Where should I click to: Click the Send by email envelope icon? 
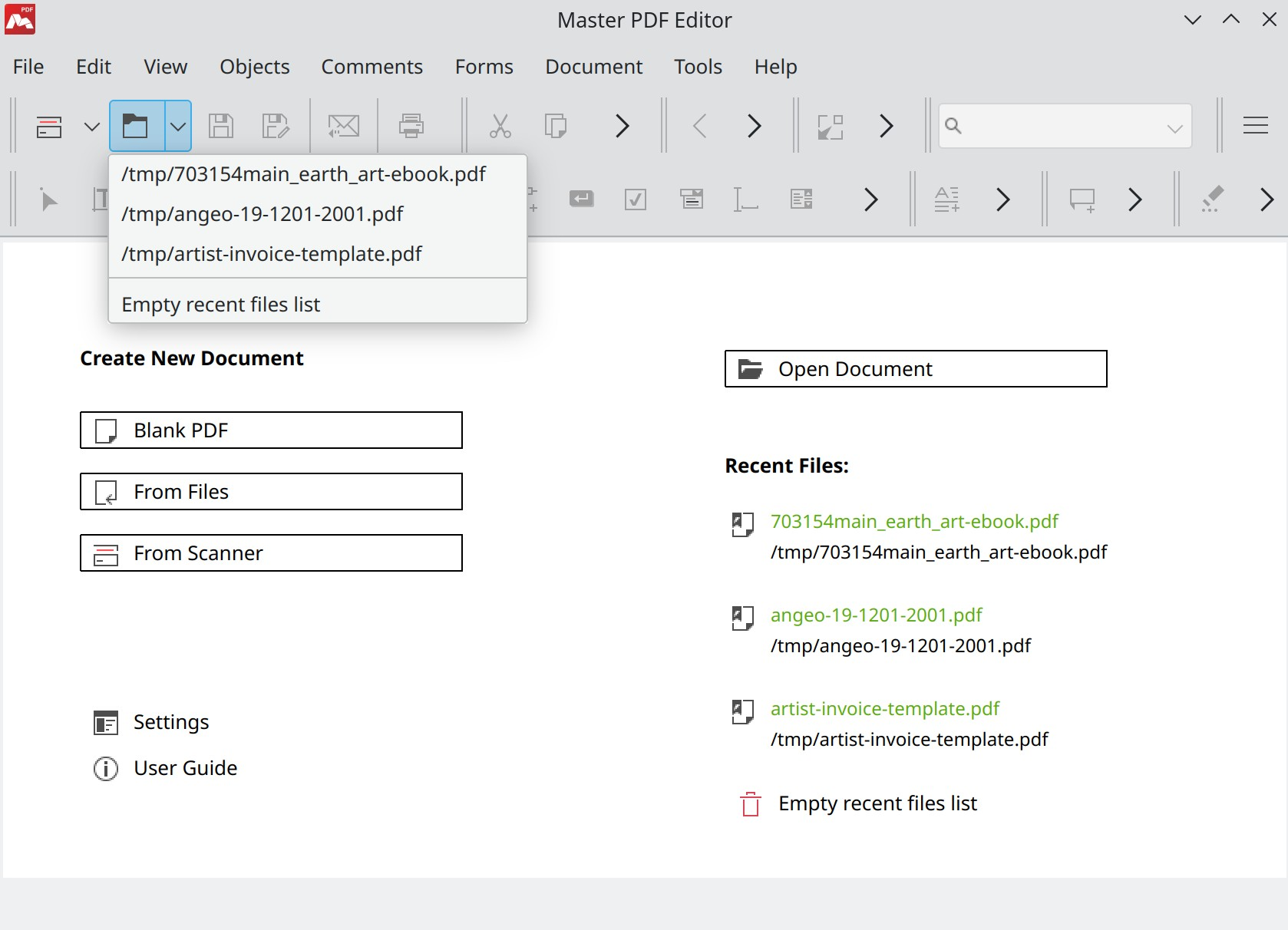coord(343,126)
